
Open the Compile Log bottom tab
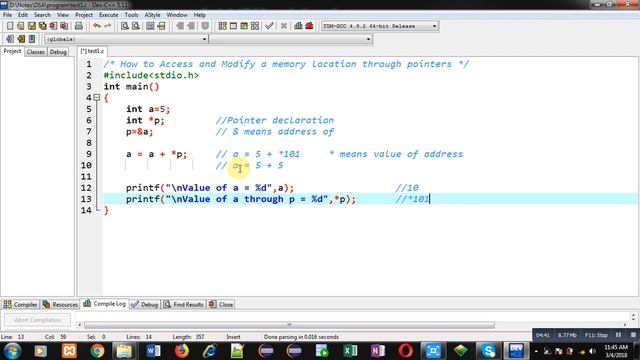tap(104, 304)
